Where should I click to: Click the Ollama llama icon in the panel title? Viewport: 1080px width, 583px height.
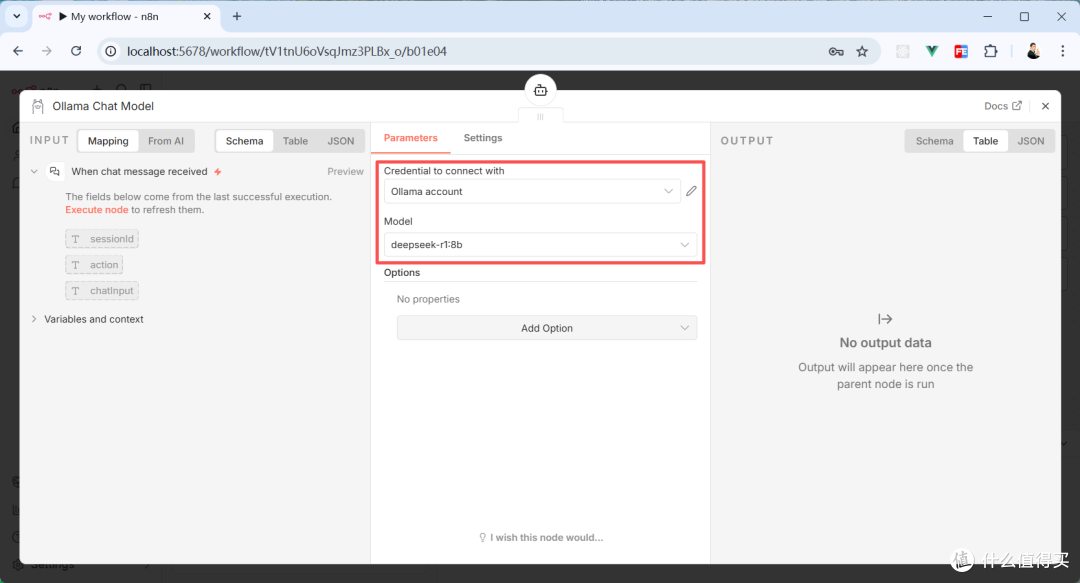(x=38, y=106)
